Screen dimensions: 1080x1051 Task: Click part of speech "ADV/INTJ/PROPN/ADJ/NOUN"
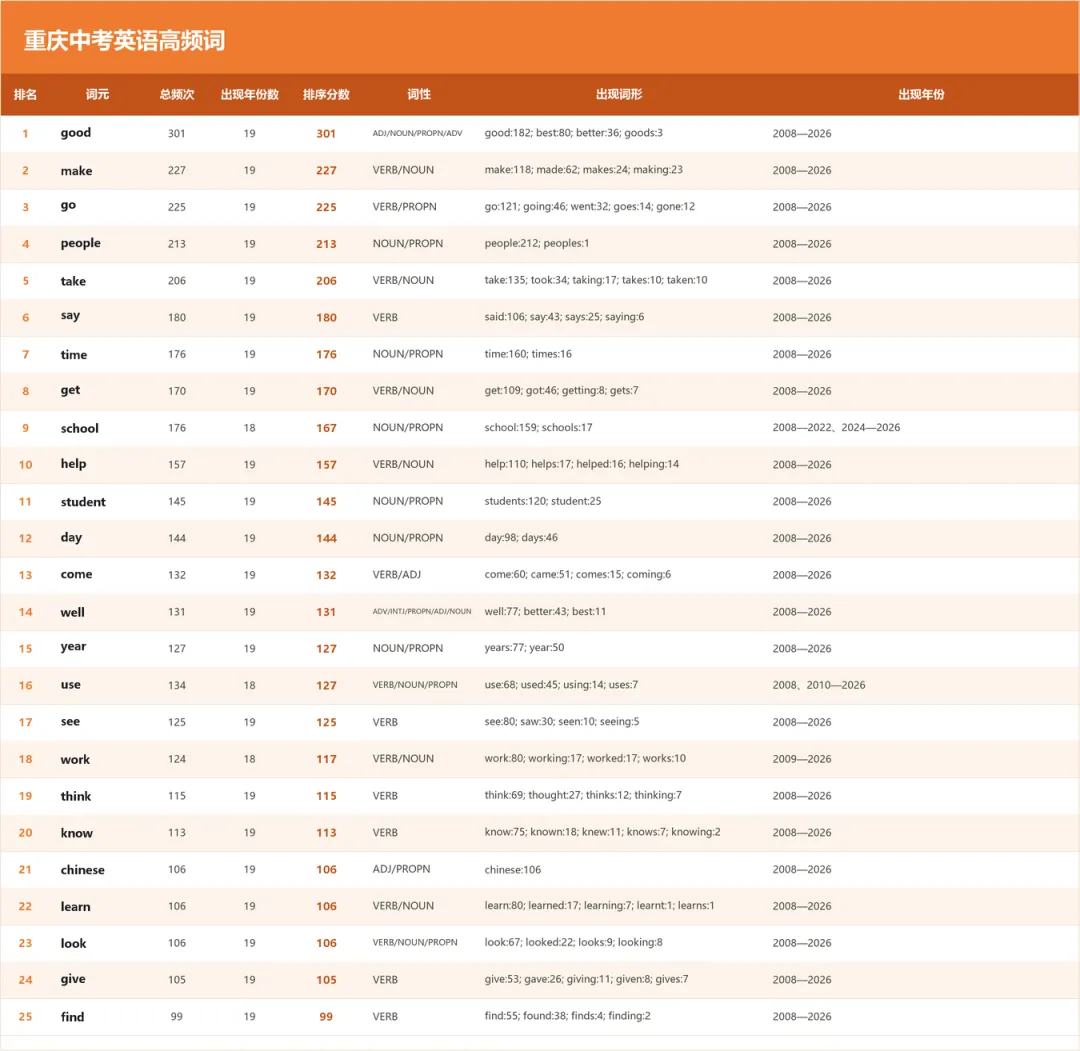pyautogui.click(x=422, y=612)
